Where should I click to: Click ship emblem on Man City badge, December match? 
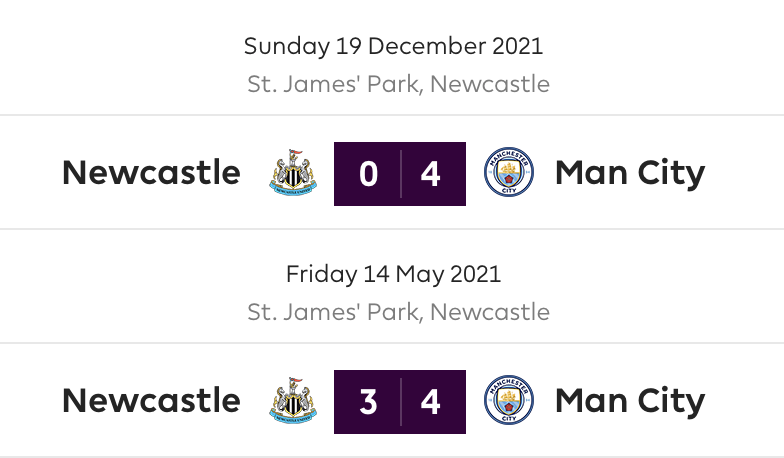(509, 168)
